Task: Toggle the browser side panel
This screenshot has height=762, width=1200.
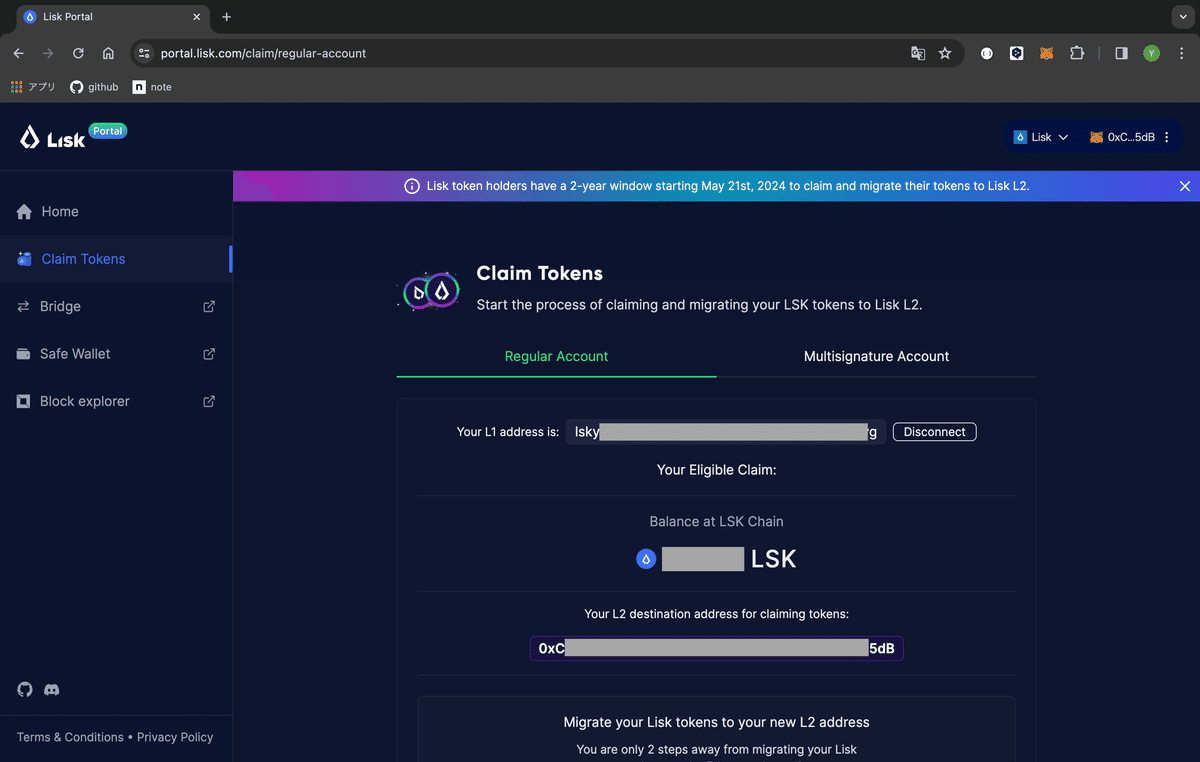Action: [x=1121, y=53]
